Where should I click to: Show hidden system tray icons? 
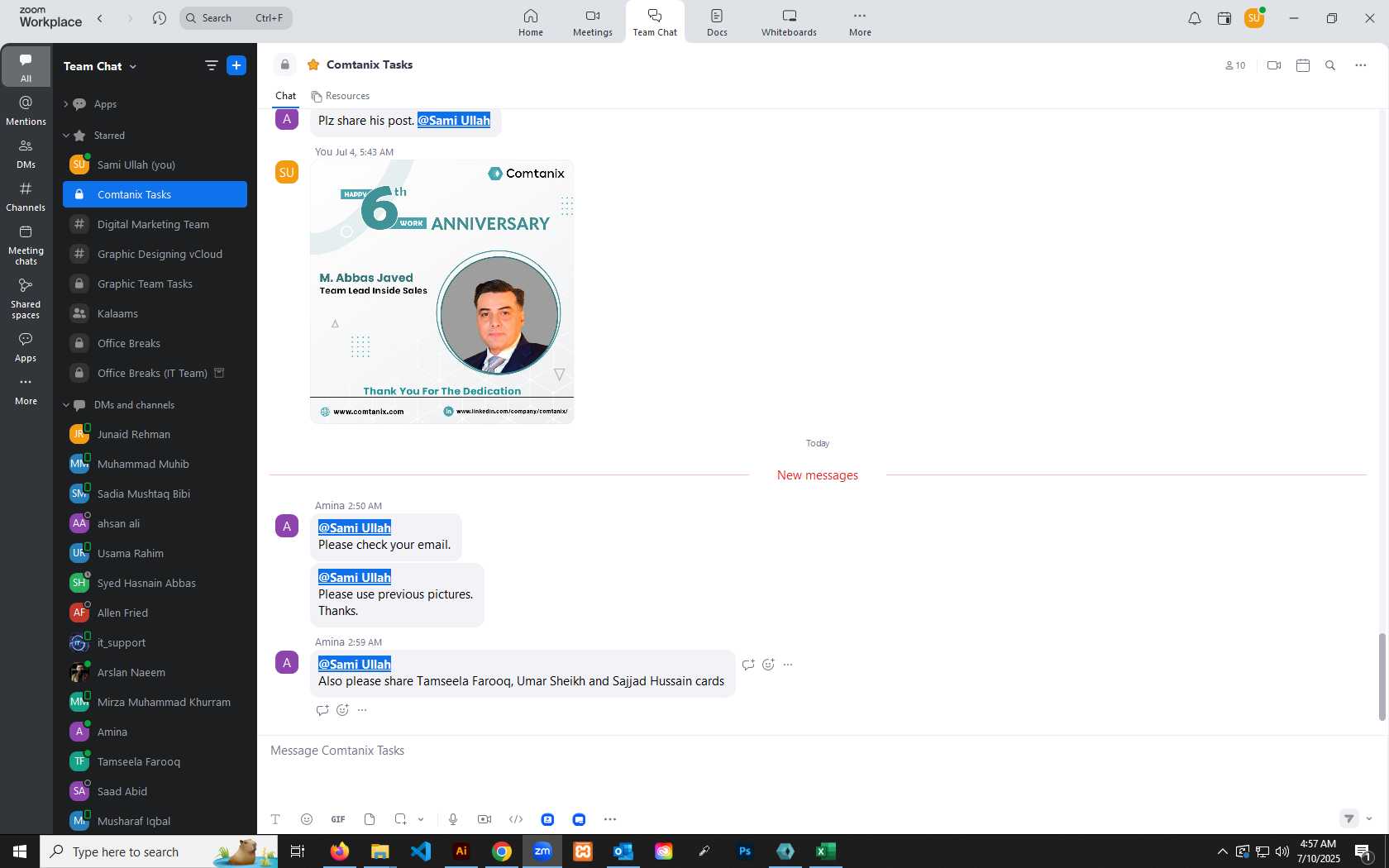(1222, 851)
